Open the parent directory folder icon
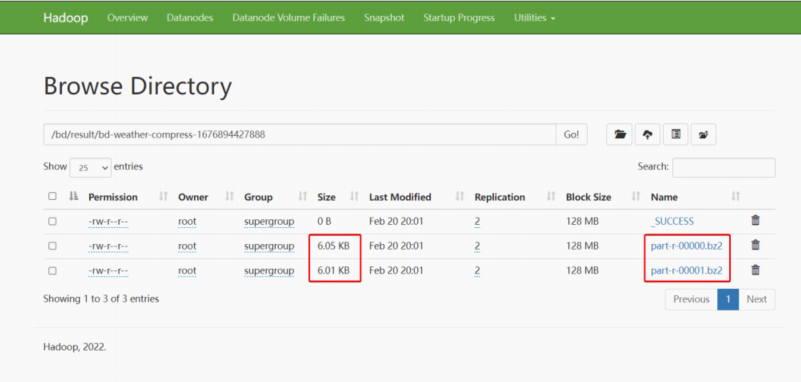Screen dimensions: 801x382 (620, 135)
